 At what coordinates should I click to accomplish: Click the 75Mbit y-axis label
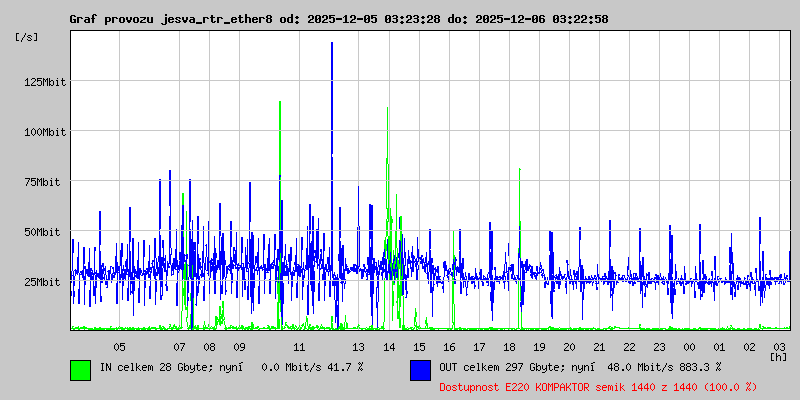(x=45, y=182)
